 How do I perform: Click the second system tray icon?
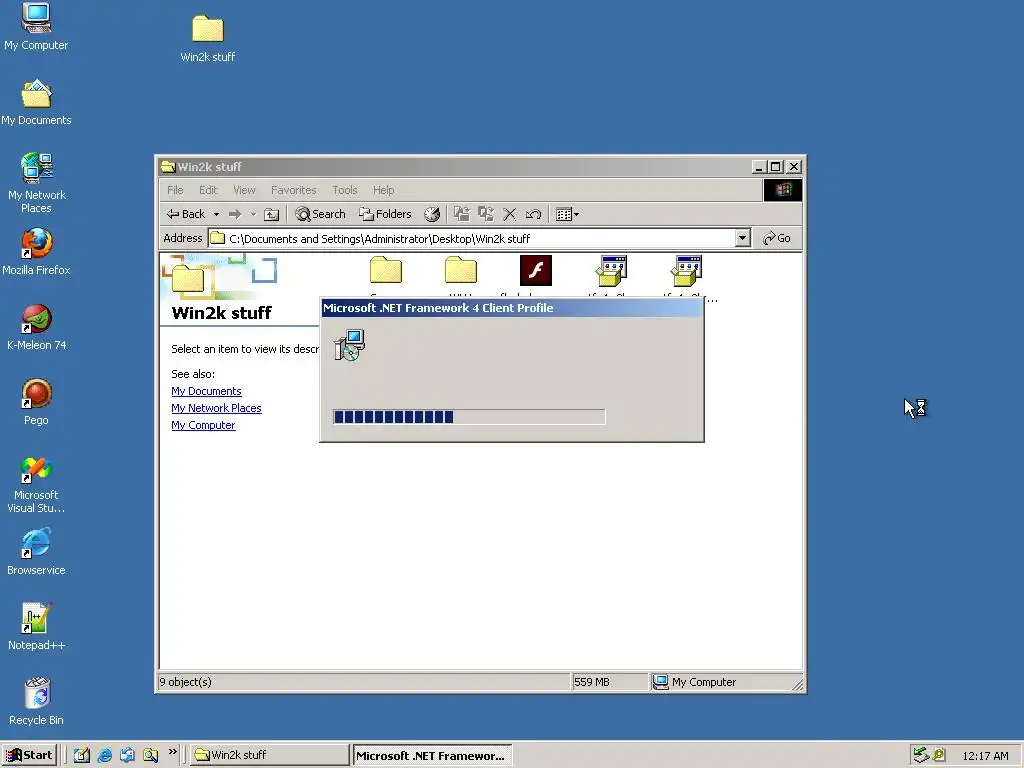[938, 755]
